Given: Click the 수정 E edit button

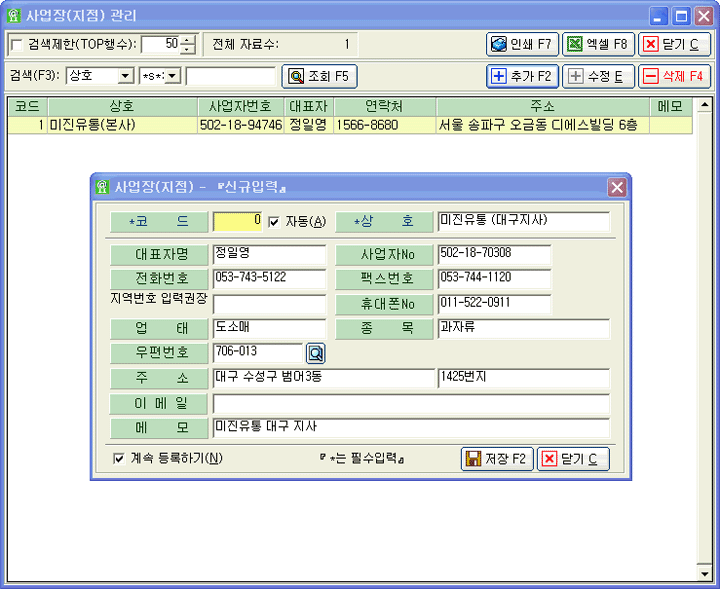Looking at the screenshot, I should pyautogui.click(x=598, y=76).
